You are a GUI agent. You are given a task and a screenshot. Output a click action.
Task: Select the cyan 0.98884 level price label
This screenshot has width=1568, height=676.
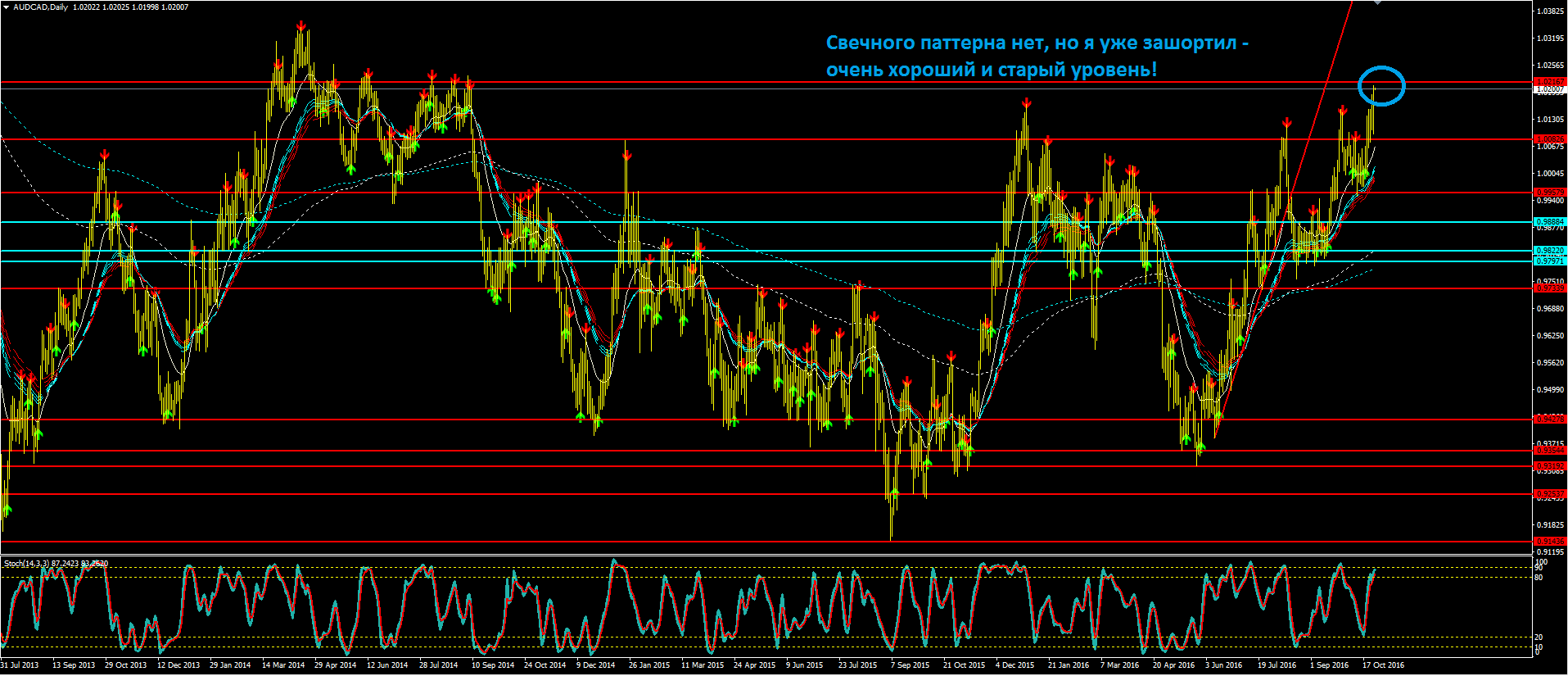[x=1550, y=222]
